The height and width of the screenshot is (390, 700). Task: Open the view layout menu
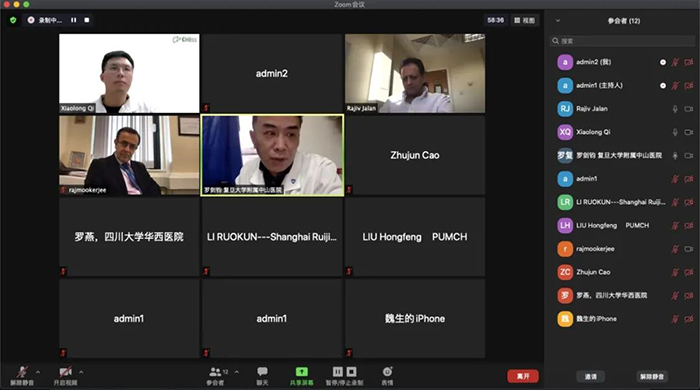[524, 20]
